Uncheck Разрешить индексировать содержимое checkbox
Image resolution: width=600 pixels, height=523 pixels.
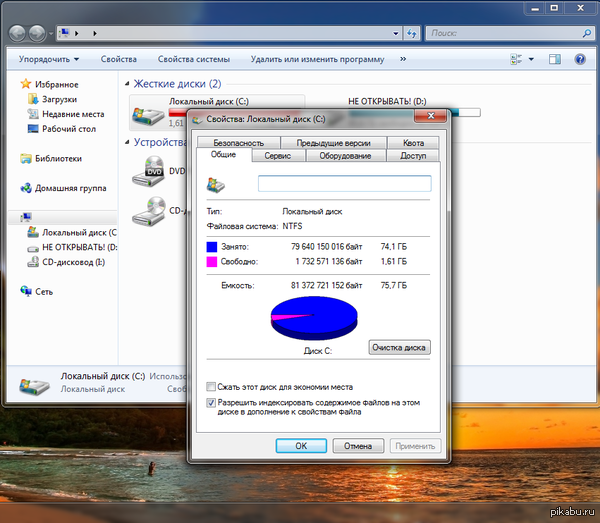211,402
